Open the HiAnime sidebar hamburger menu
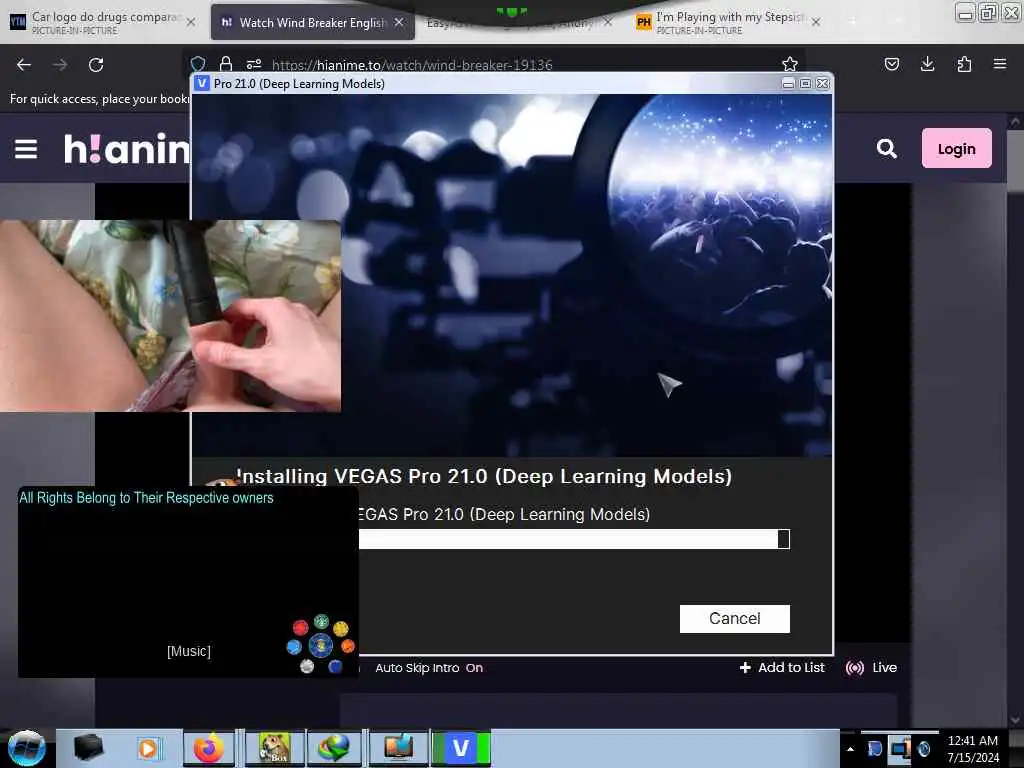 (26, 149)
